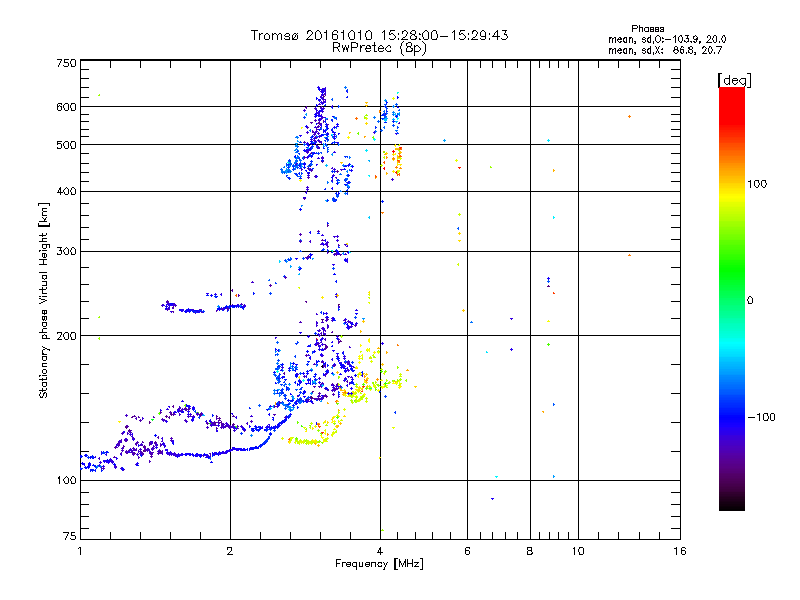Click the y-axis tick label '750'
This screenshot has height=600, width=800.
pos(66,63)
